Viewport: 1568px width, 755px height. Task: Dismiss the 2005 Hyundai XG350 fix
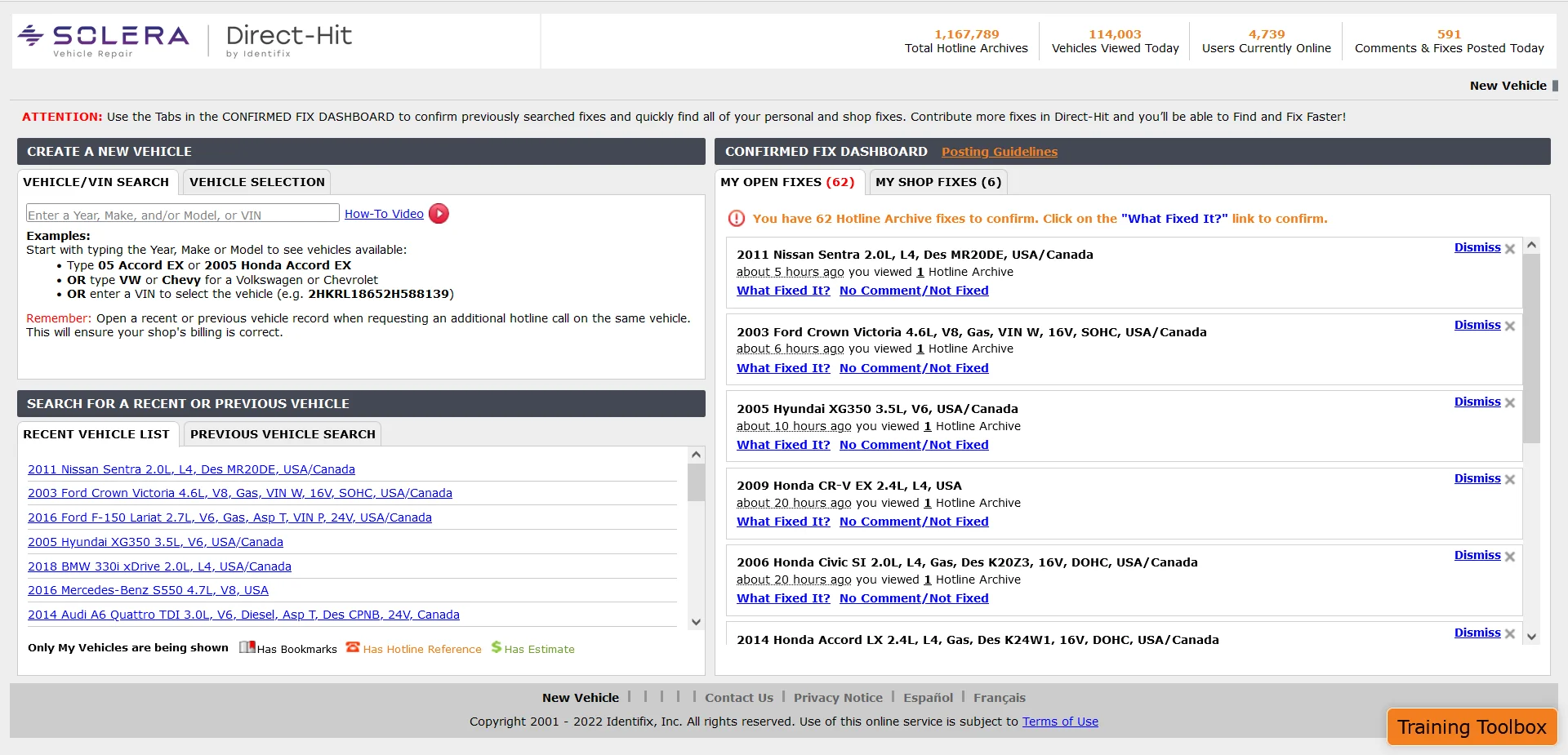coord(1477,402)
